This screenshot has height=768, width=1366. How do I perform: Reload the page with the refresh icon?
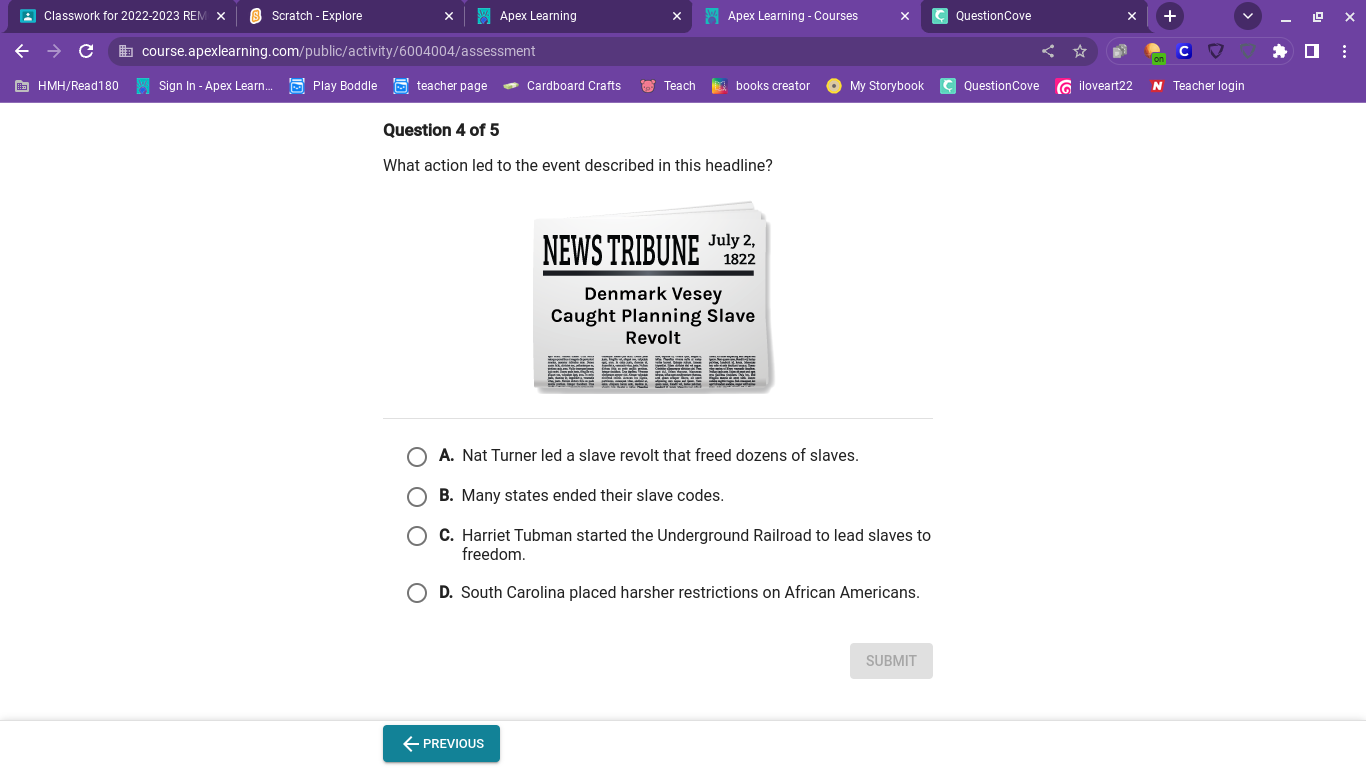(x=86, y=51)
